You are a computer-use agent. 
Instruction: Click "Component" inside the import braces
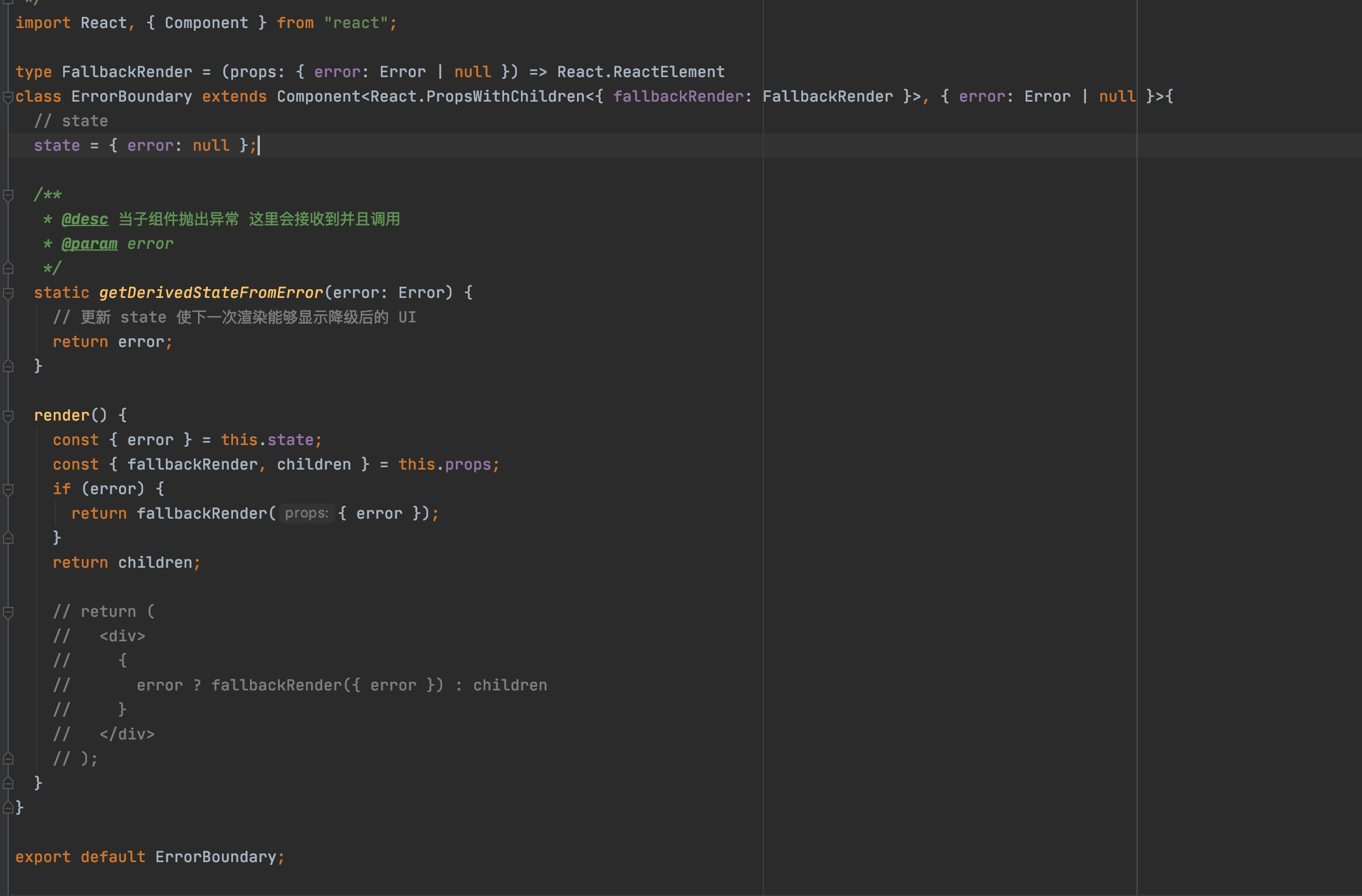pos(206,23)
